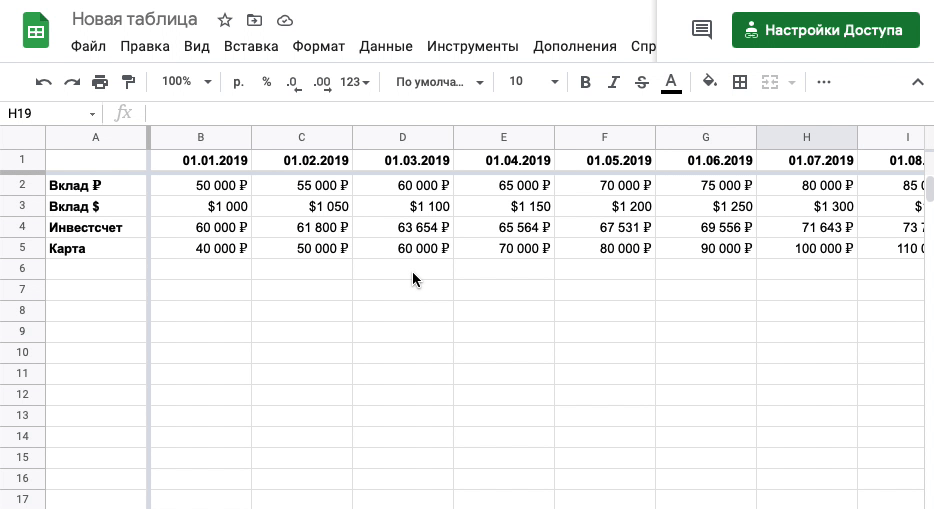934x509 pixels.
Task: Open the comments history icon
Action: pyautogui.click(x=702, y=30)
